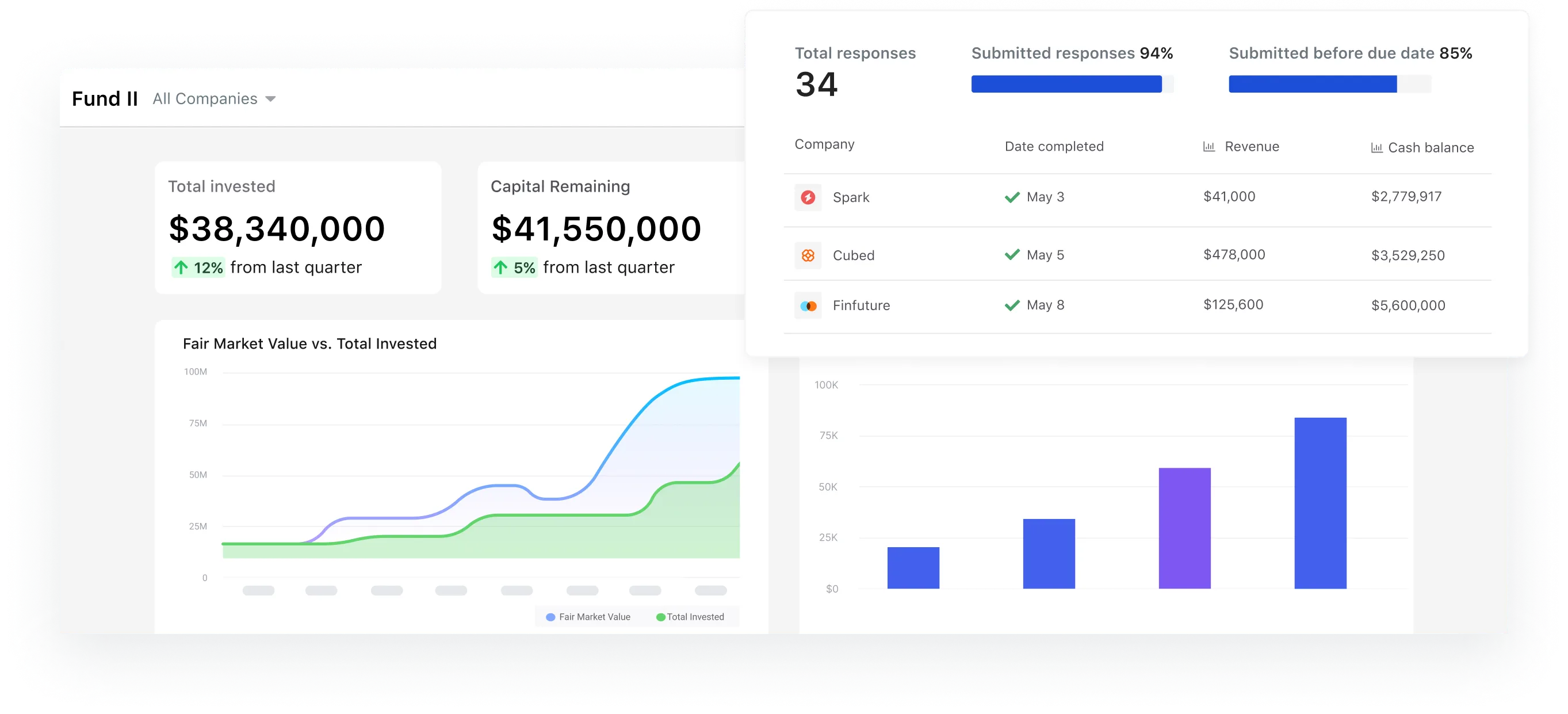Click Finfuture's $125,600 revenue value
Screen dimensions: 1568x714
tap(1233, 304)
